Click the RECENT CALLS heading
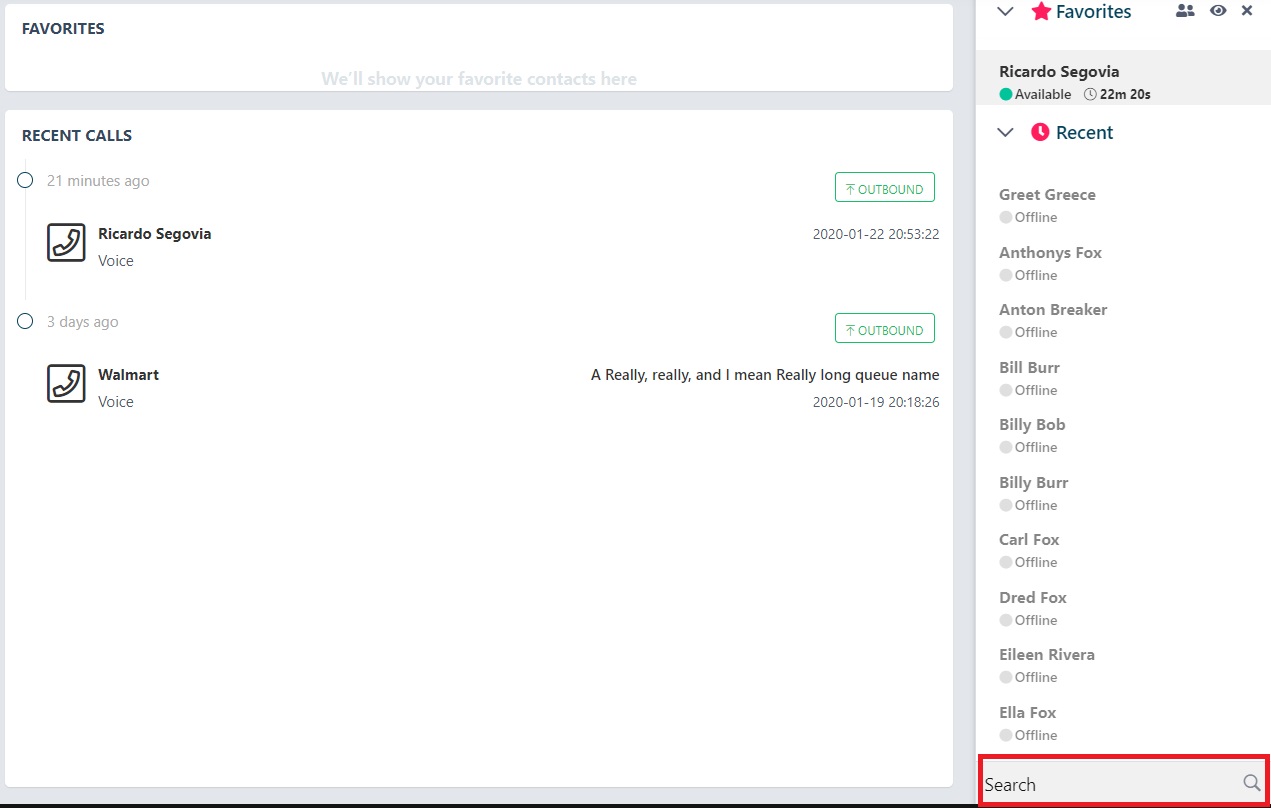This screenshot has width=1271, height=808. tap(77, 135)
